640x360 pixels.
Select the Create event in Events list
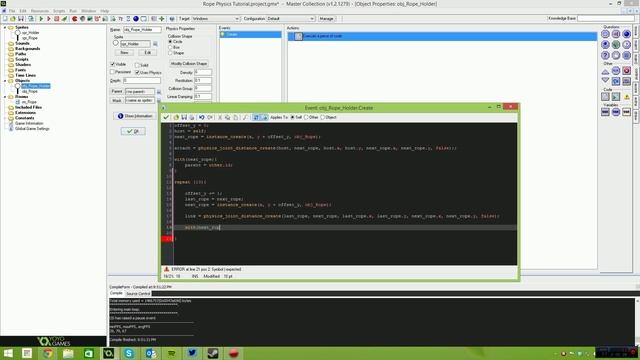point(250,35)
